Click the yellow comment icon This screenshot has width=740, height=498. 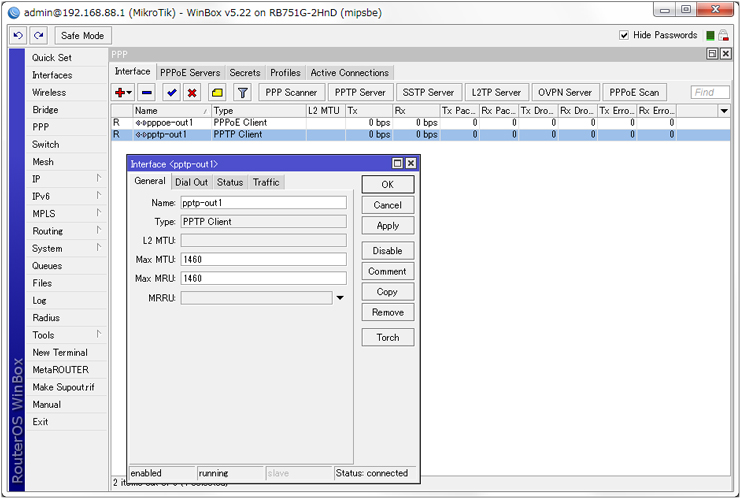point(216,92)
